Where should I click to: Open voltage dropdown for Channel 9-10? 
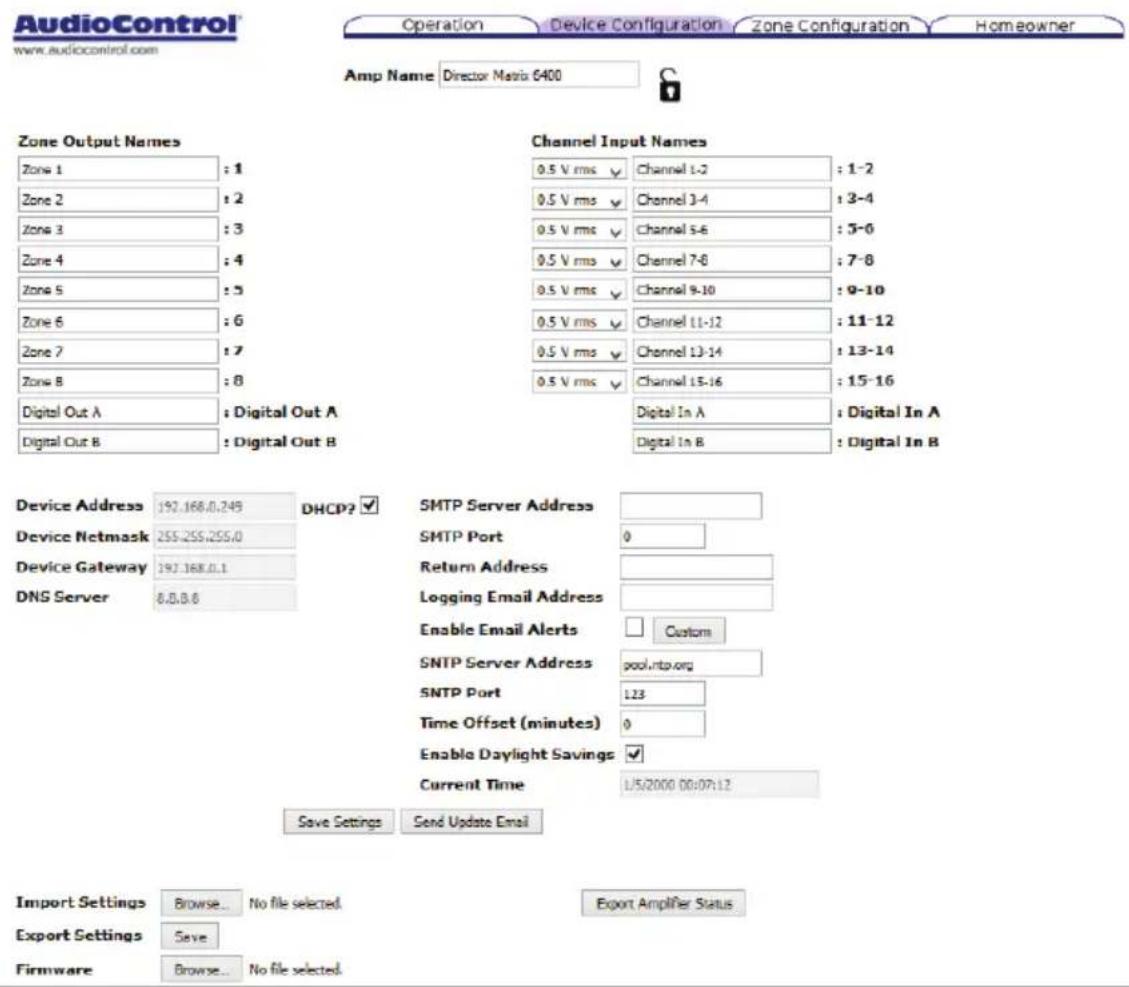(x=579, y=290)
